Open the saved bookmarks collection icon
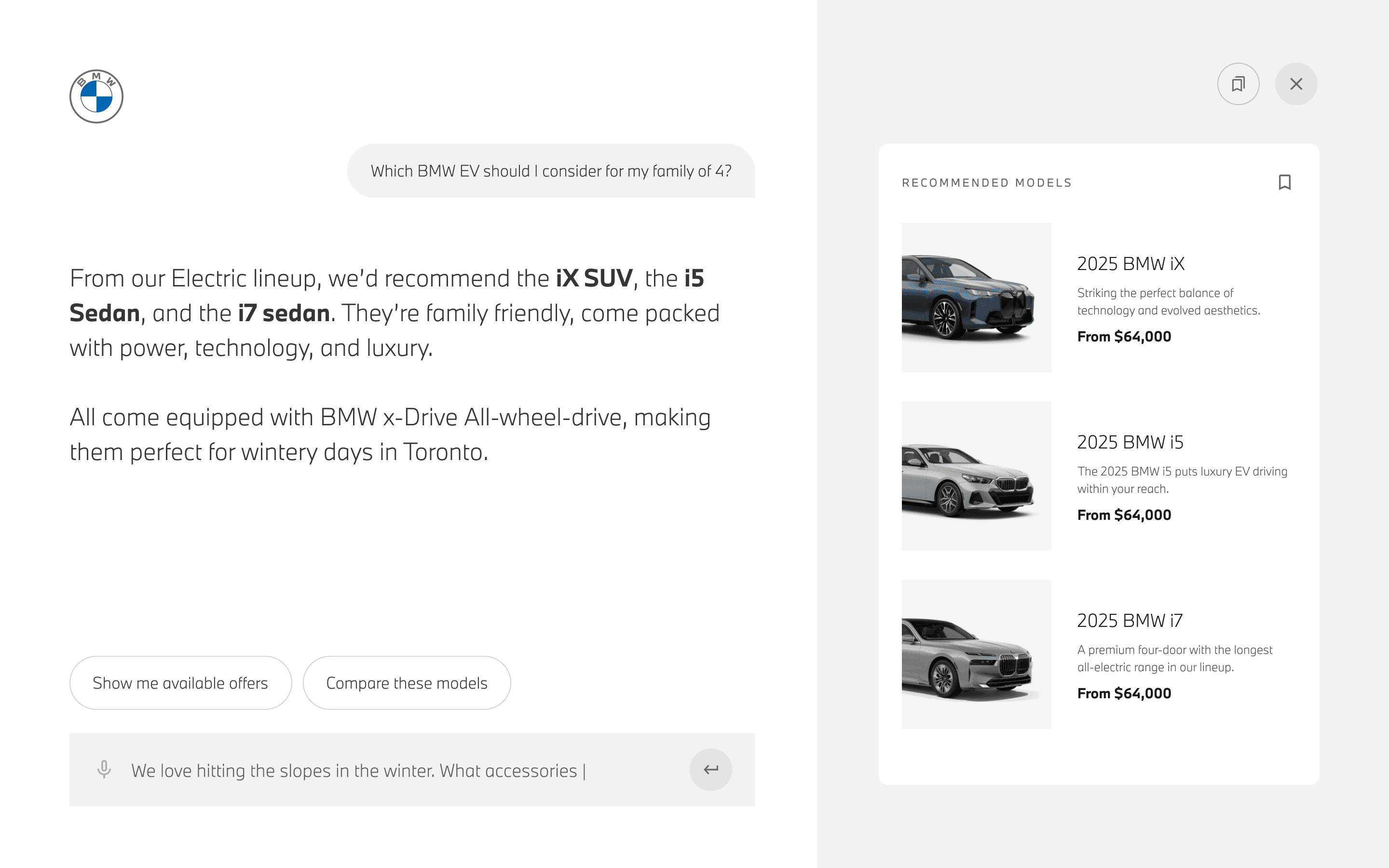Image resolution: width=1389 pixels, height=868 pixels. 1238,84
